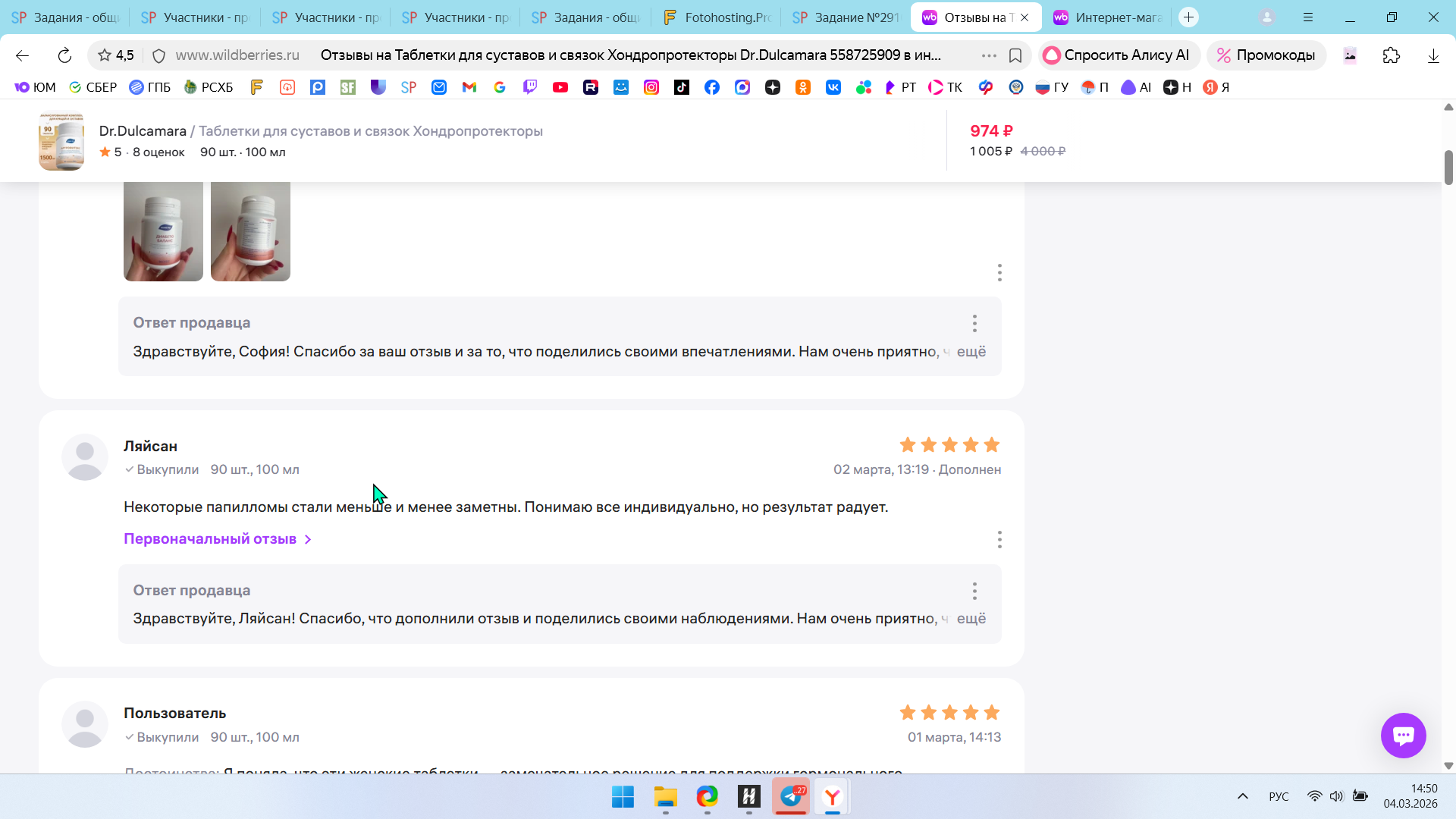Open the Gmail bookmark icon
This screenshot has width=1456, height=819.
(469, 87)
